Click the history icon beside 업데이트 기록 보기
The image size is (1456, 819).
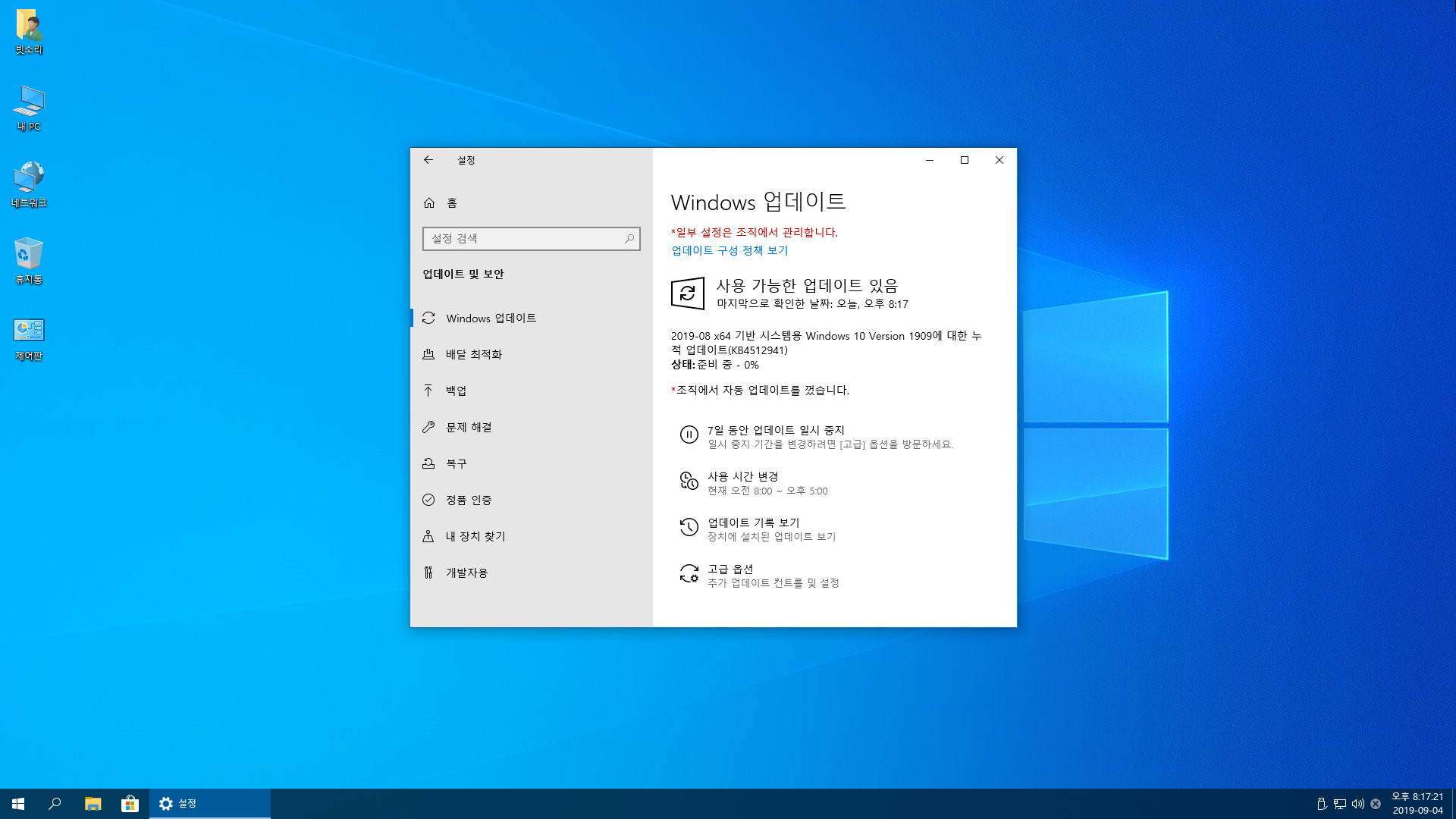[689, 527]
